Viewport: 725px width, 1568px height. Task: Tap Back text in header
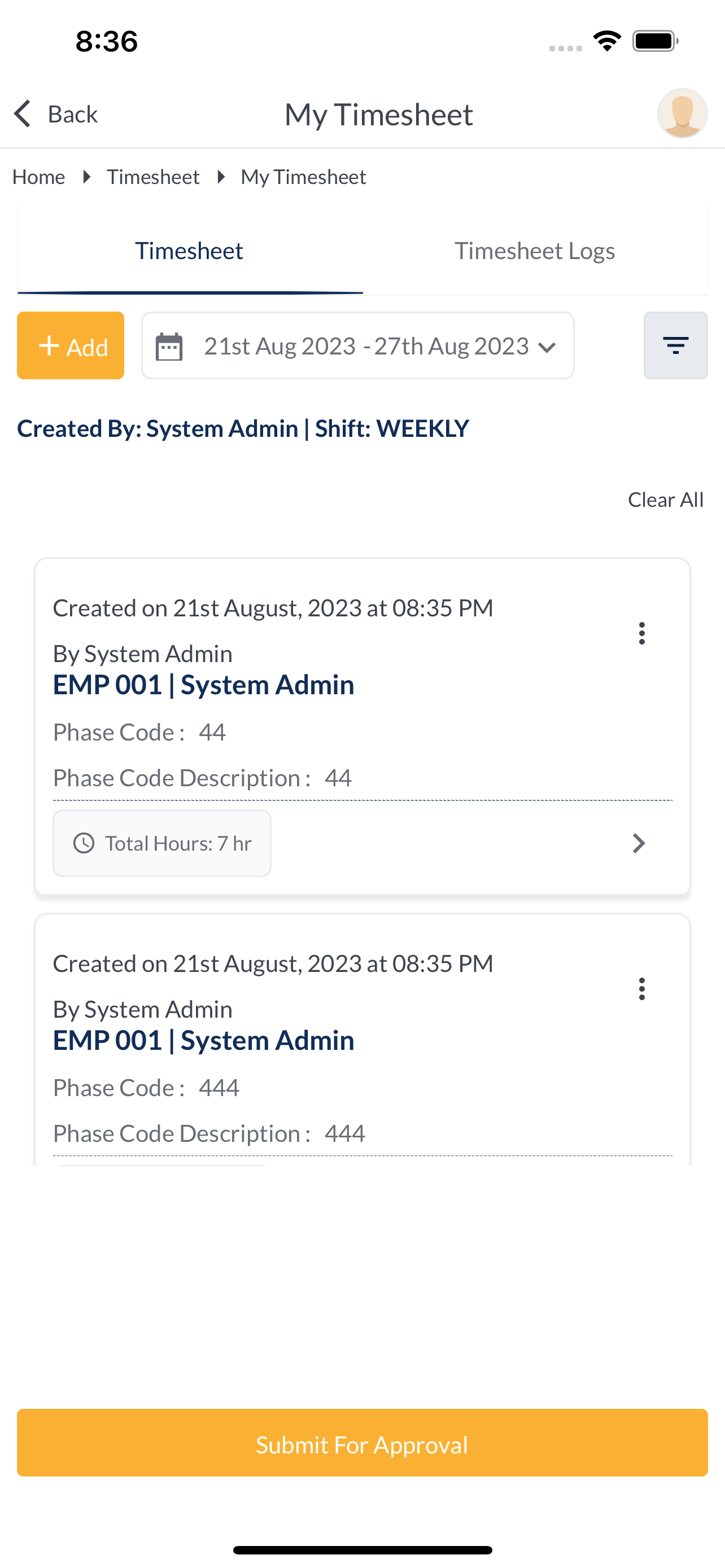pyautogui.click(x=72, y=115)
